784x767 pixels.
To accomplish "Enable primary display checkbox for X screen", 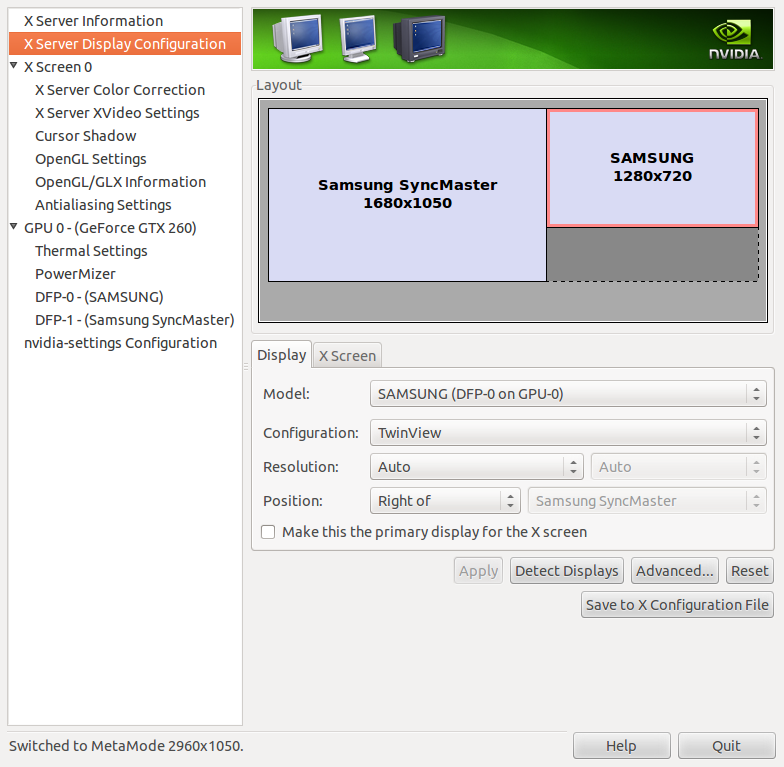I will [x=268, y=532].
